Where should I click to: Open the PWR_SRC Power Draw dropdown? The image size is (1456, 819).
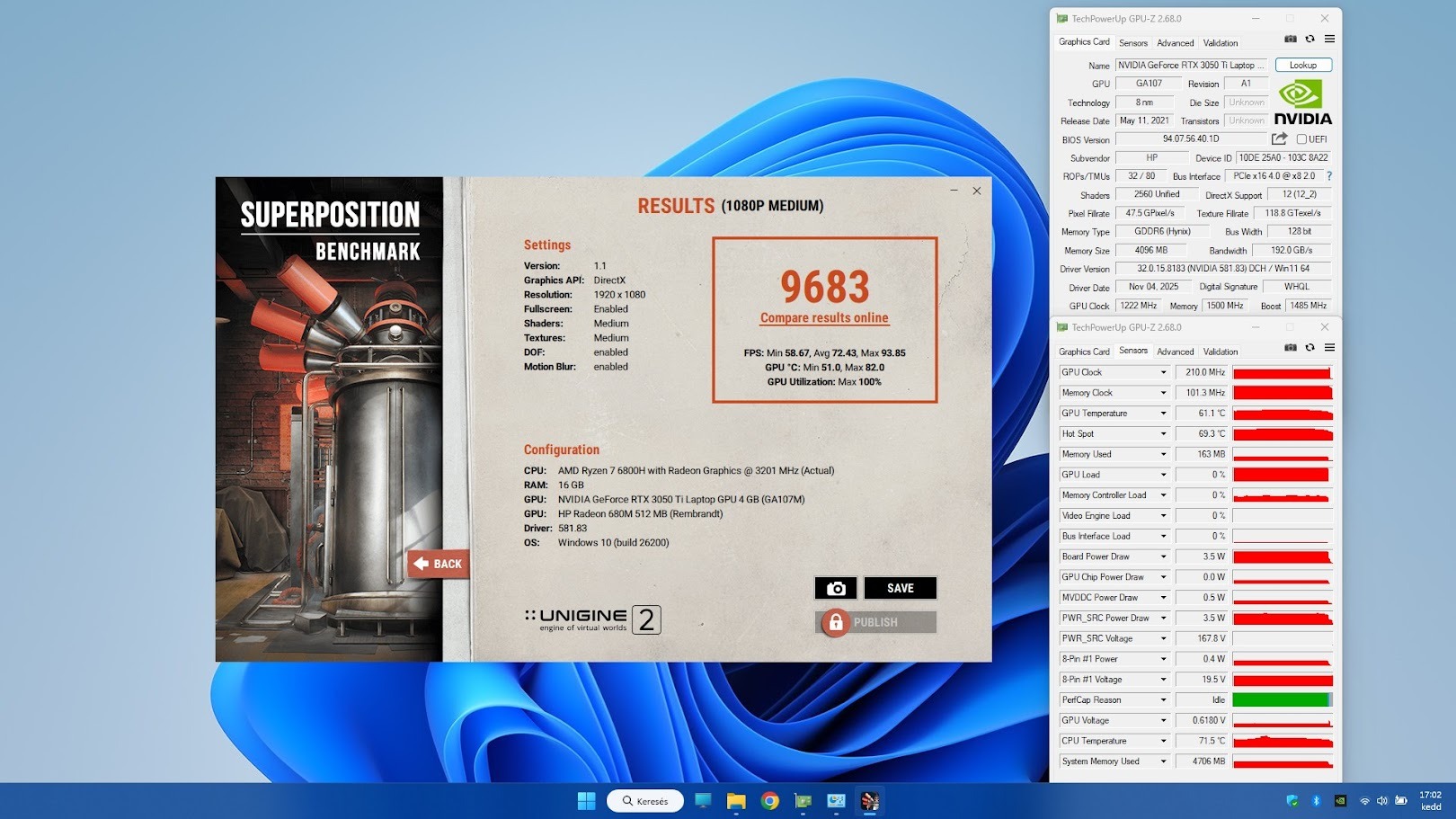point(1163,619)
